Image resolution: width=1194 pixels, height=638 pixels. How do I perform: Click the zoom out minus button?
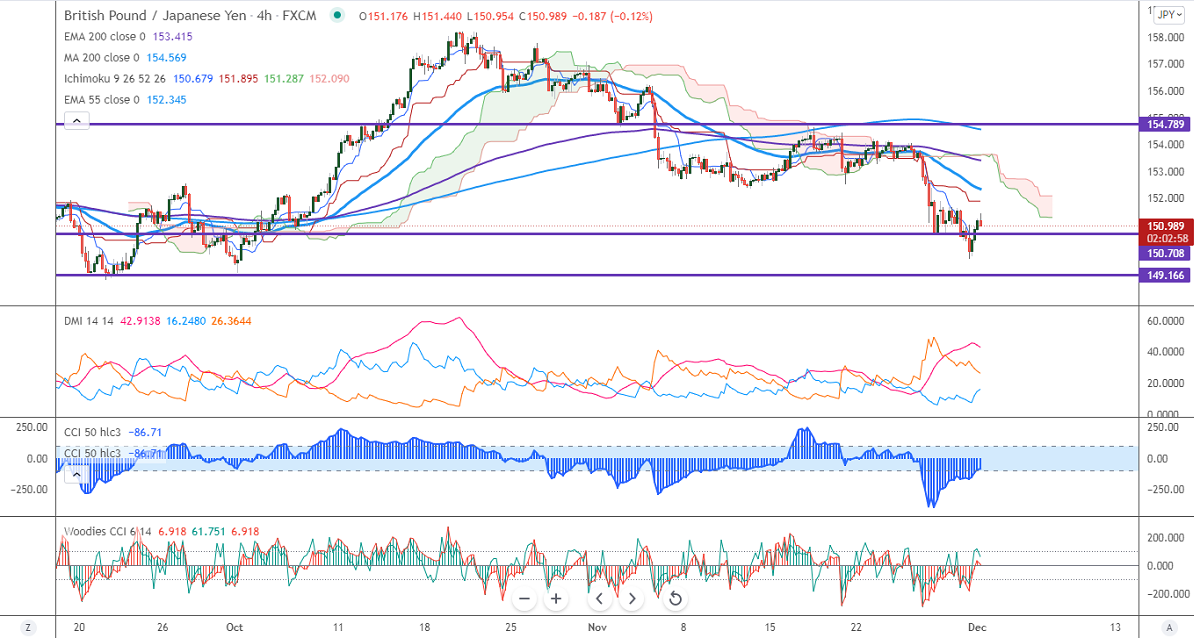click(x=524, y=599)
